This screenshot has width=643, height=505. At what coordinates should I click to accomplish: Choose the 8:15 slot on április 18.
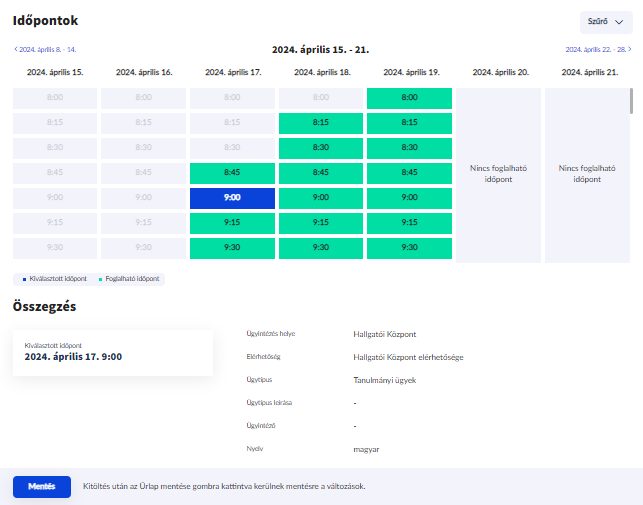tap(320, 123)
